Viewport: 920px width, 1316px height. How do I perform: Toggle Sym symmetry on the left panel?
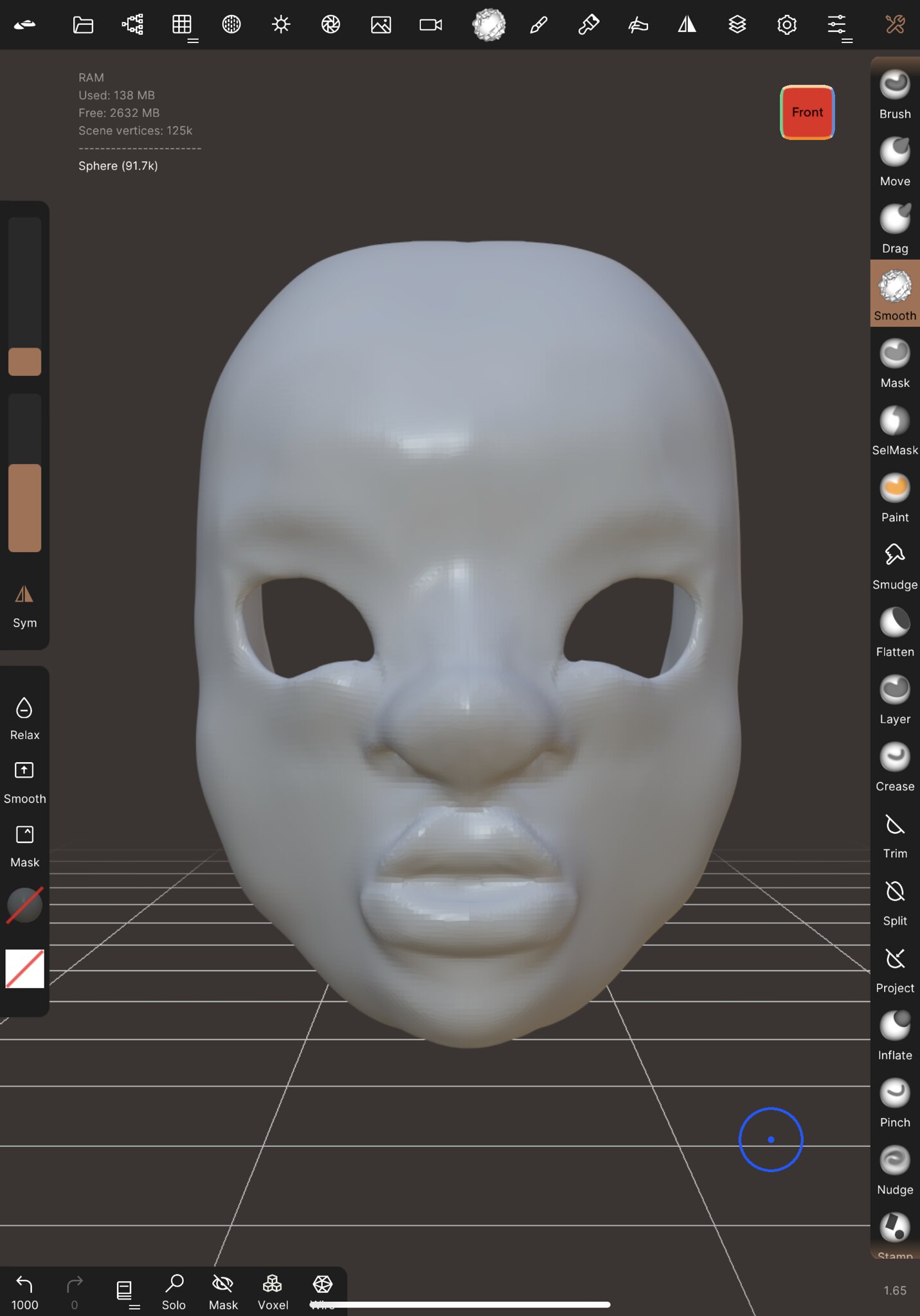(x=24, y=606)
